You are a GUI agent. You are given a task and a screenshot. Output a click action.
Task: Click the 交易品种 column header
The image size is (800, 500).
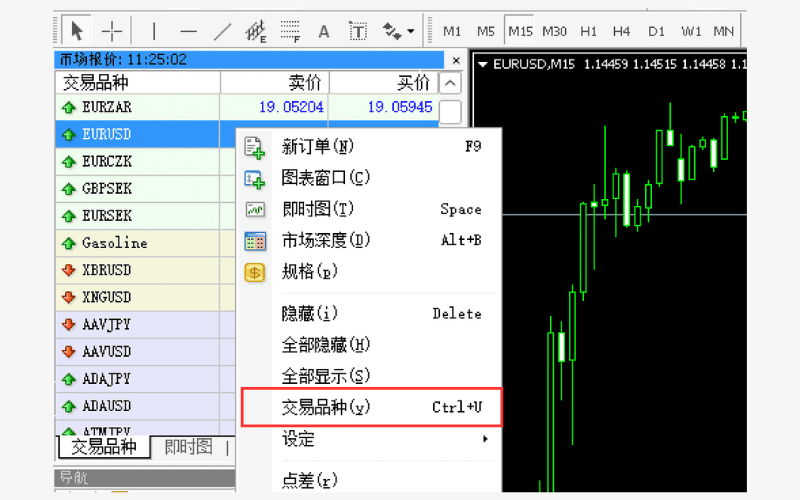click(x=138, y=82)
